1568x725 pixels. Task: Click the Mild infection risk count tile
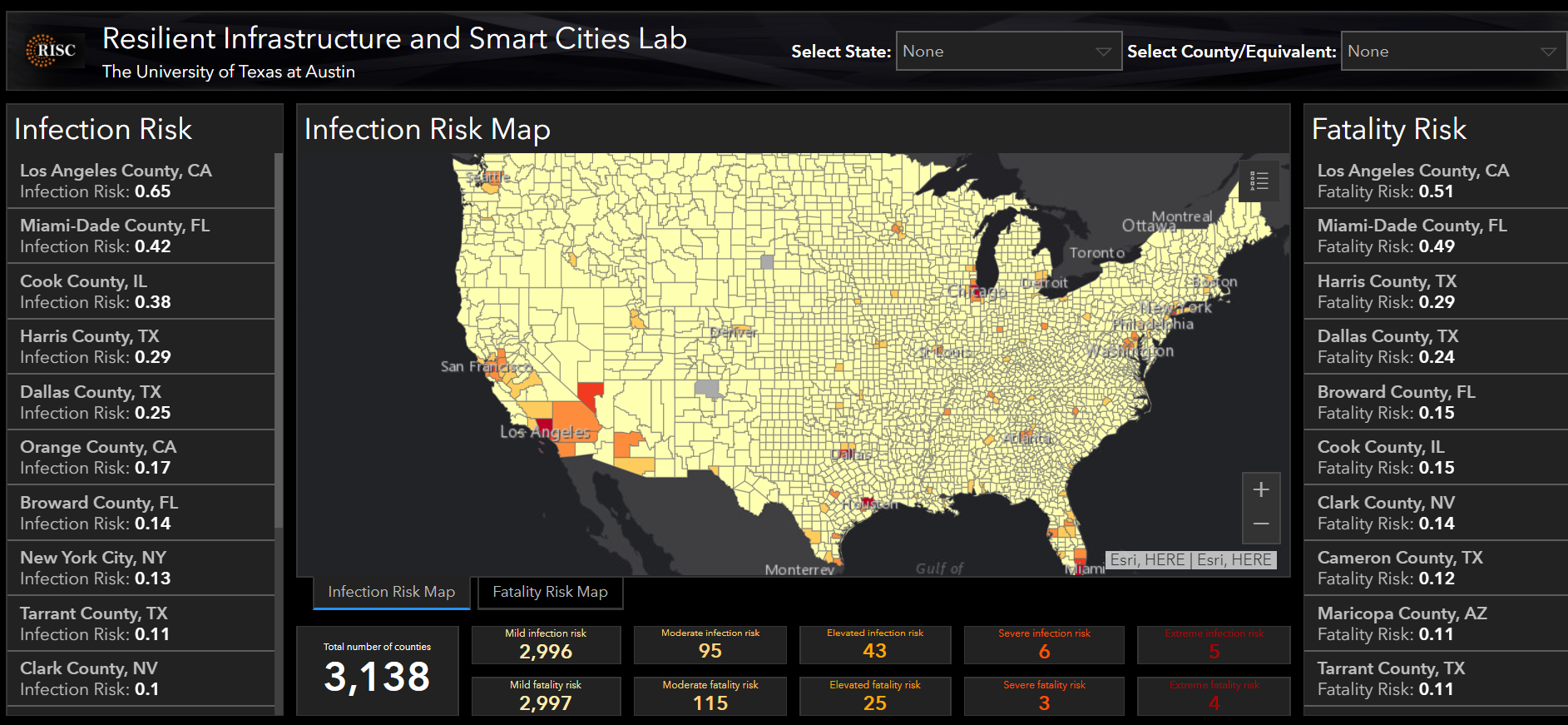546,645
